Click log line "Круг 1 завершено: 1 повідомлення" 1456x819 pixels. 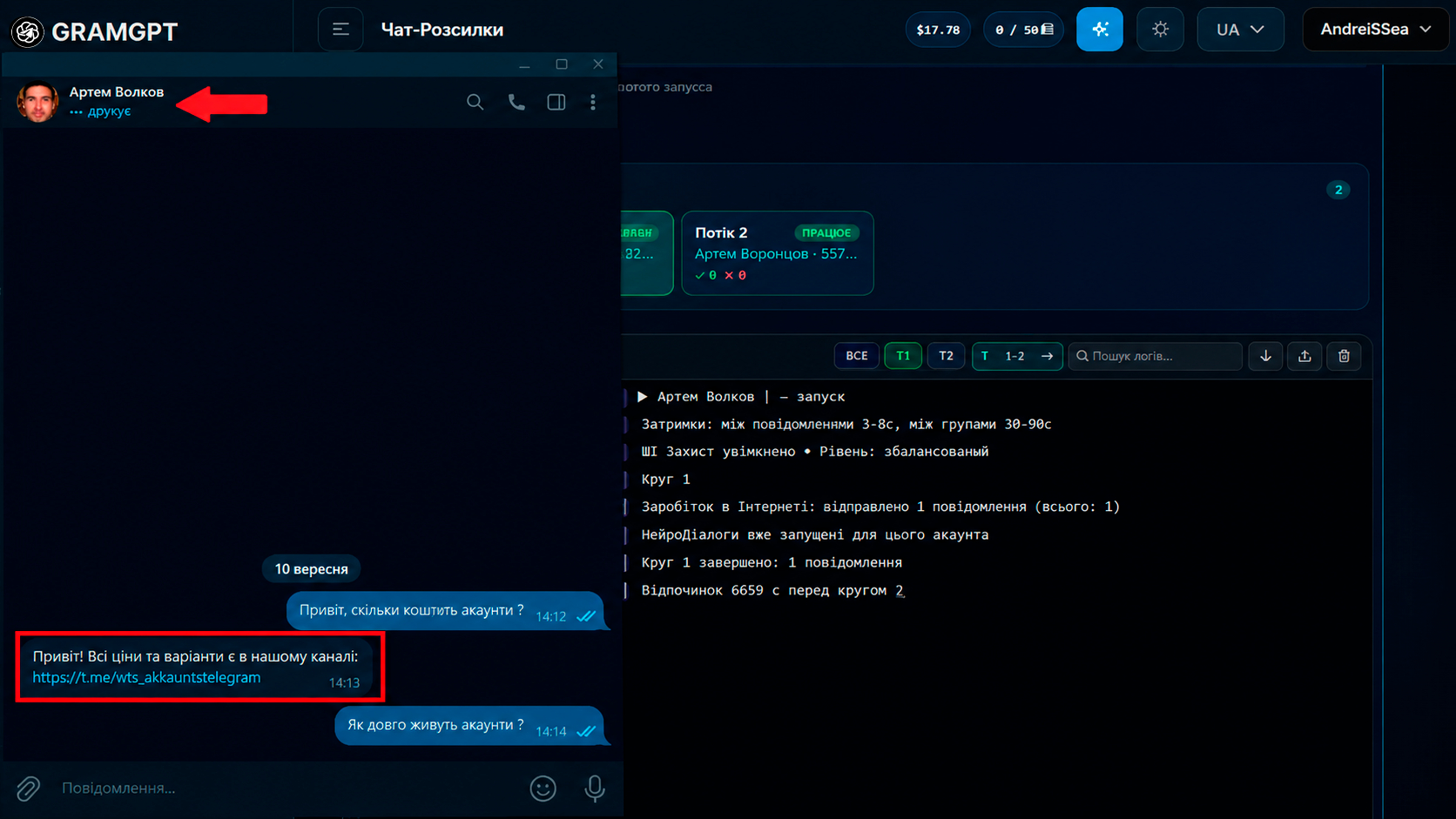772,563
